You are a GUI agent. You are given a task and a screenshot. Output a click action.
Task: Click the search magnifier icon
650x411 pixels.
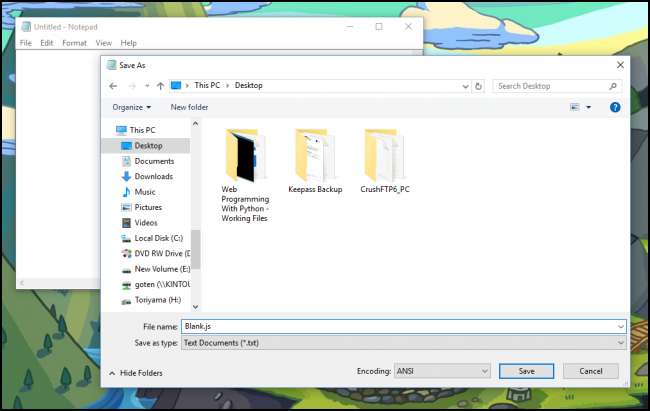pos(613,86)
